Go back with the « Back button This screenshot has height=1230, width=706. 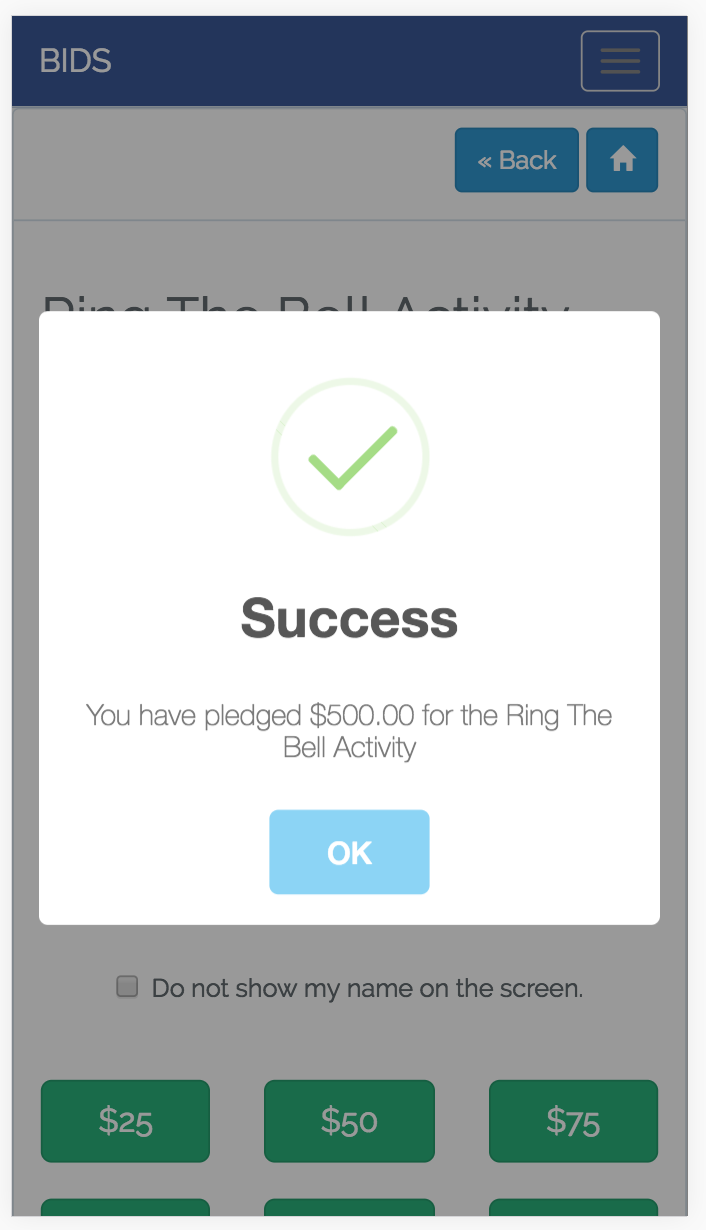[517, 160]
